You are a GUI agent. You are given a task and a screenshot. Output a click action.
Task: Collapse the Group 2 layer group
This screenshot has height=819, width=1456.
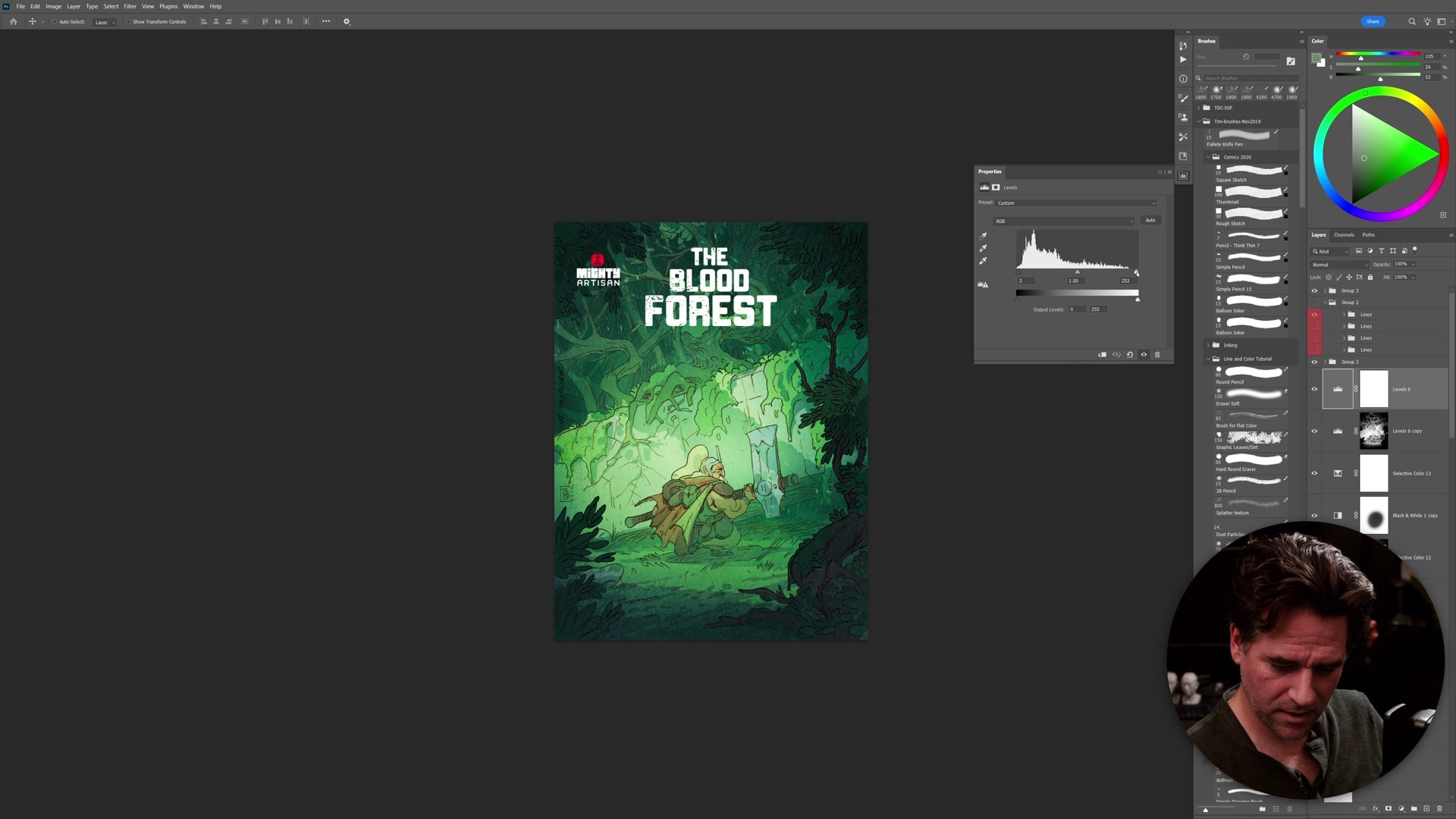point(1326,303)
